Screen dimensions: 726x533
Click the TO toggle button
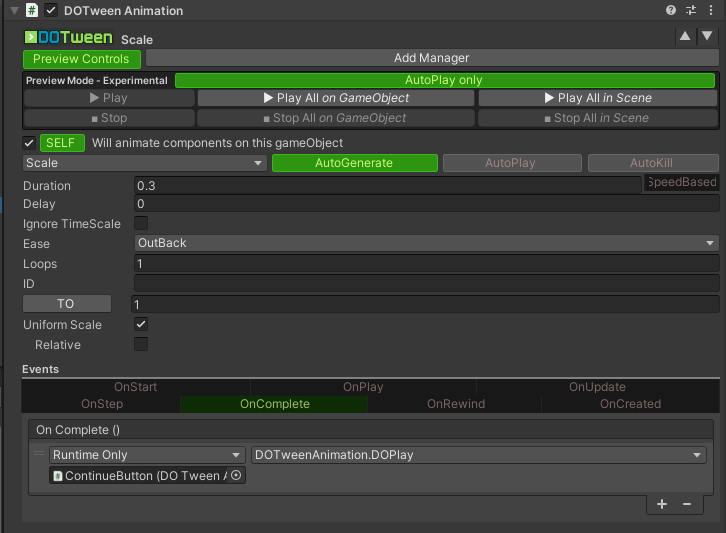click(x=67, y=304)
